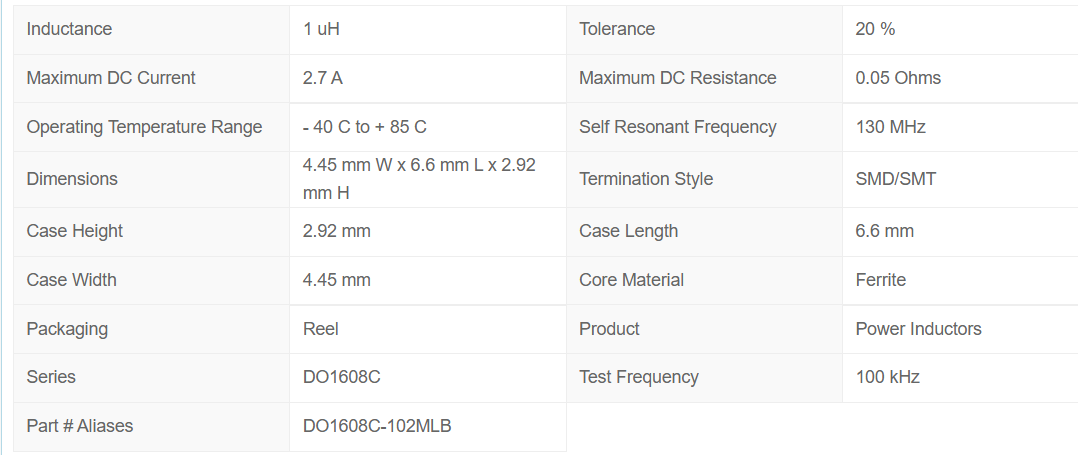This screenshot has height=455, width=1078.
Task: Click the Power Inductors product value
Action: (919, 329)
